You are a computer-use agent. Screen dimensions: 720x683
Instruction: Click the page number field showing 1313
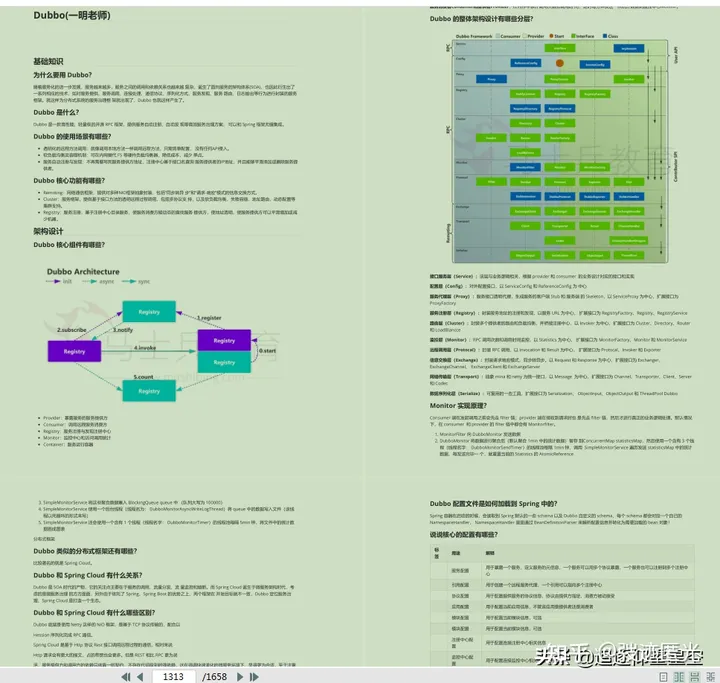coord(173,677)
